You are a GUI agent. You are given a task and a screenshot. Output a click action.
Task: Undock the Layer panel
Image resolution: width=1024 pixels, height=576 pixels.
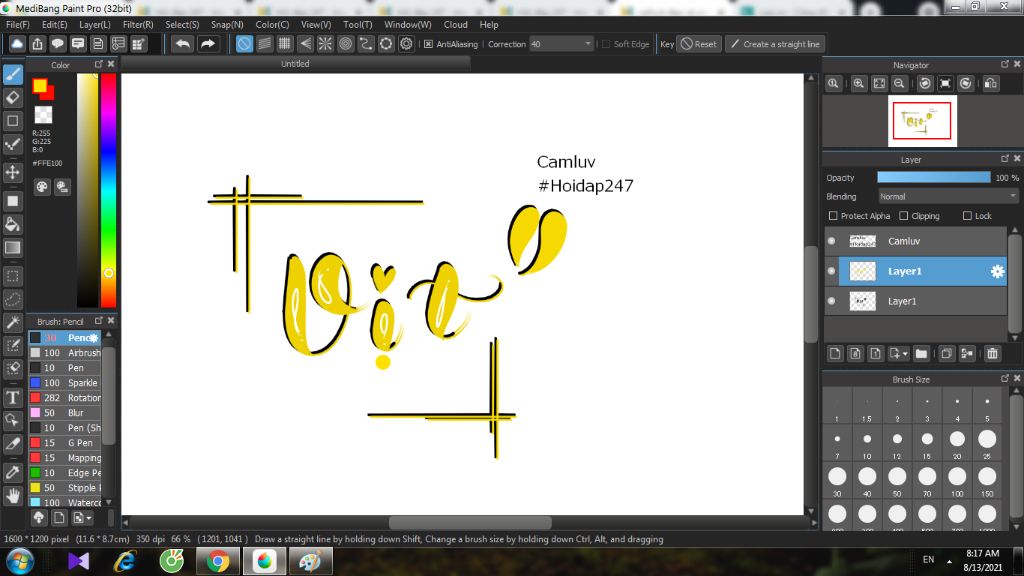[1004, 159]
